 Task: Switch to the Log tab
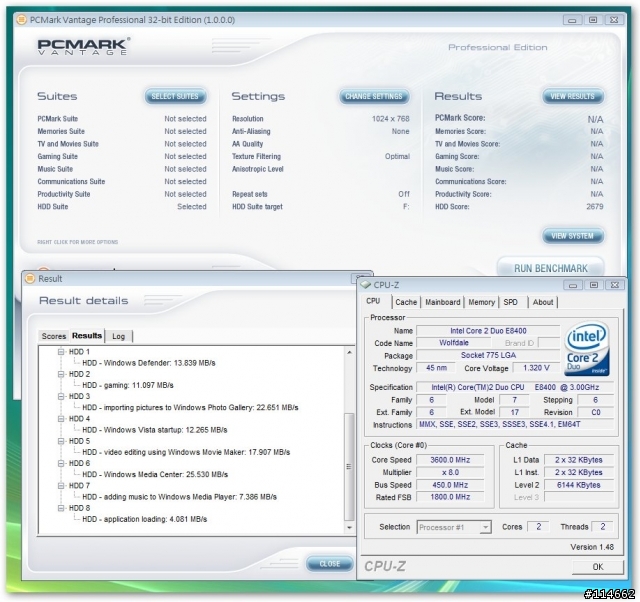tap(118, 336)
